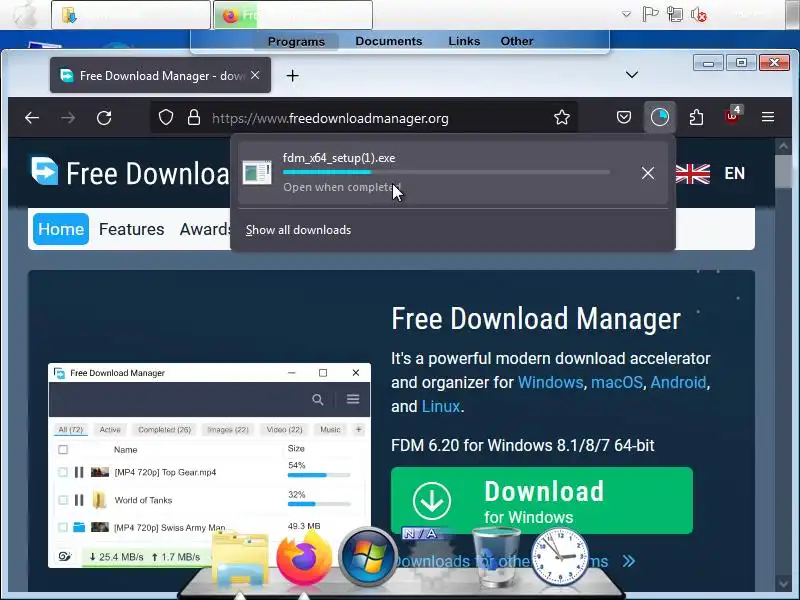Cancel the fdm_x64_setup(1).exe download
Viewport: 800px width, 600px height.
648,173
